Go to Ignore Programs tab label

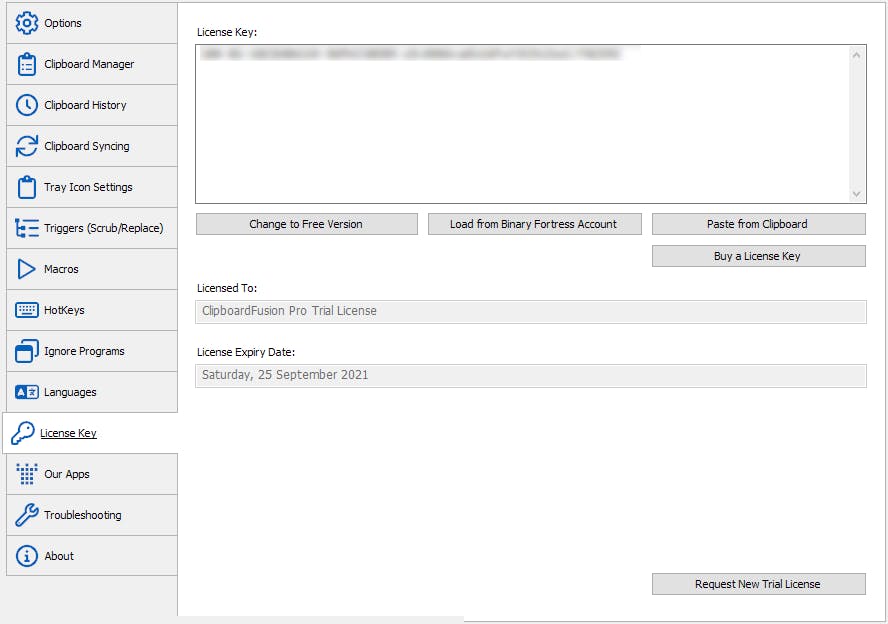pyautogui.click(x=84, y=351)
